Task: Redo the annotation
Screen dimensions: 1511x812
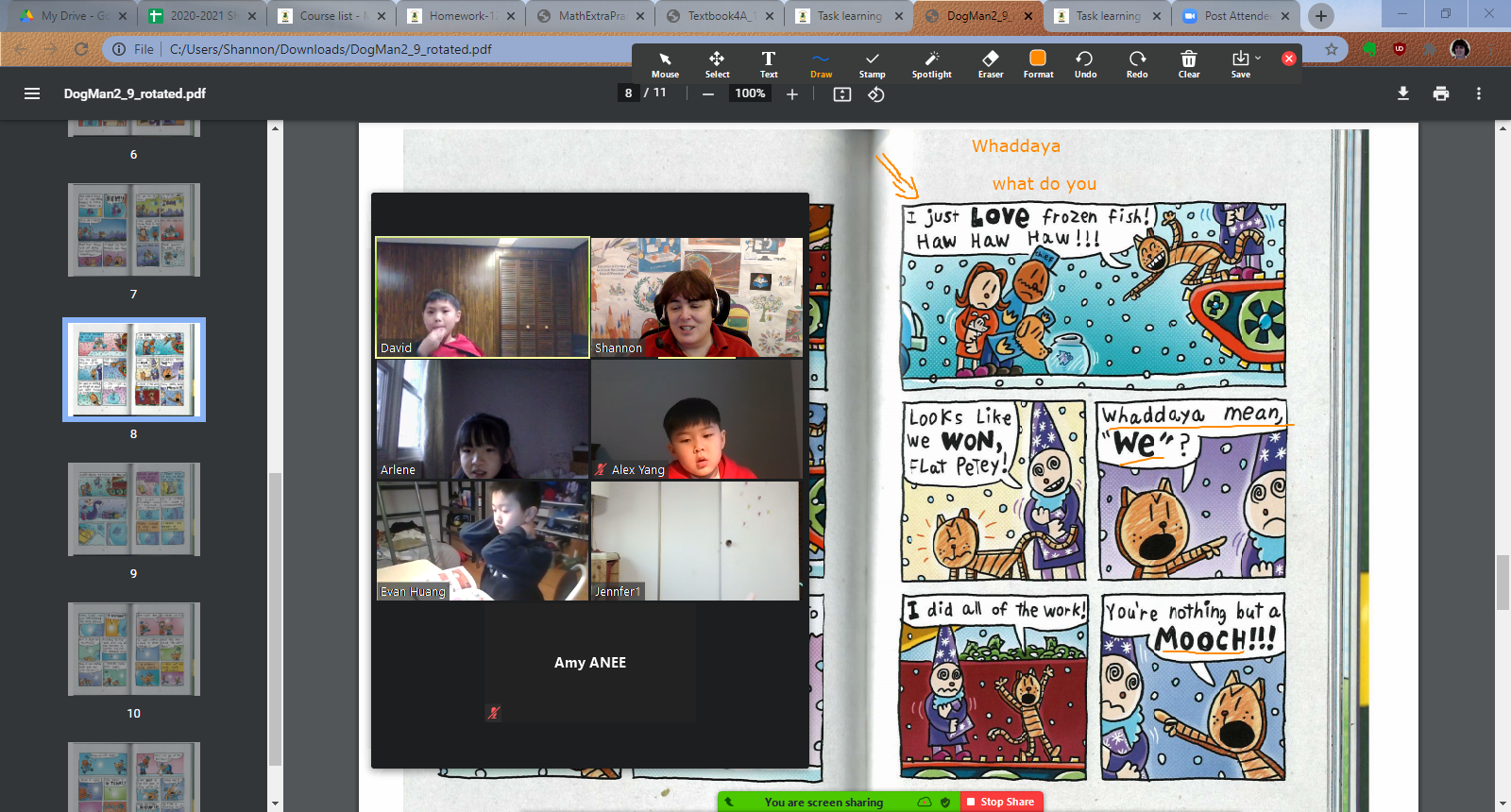Action: (1137, 64)
